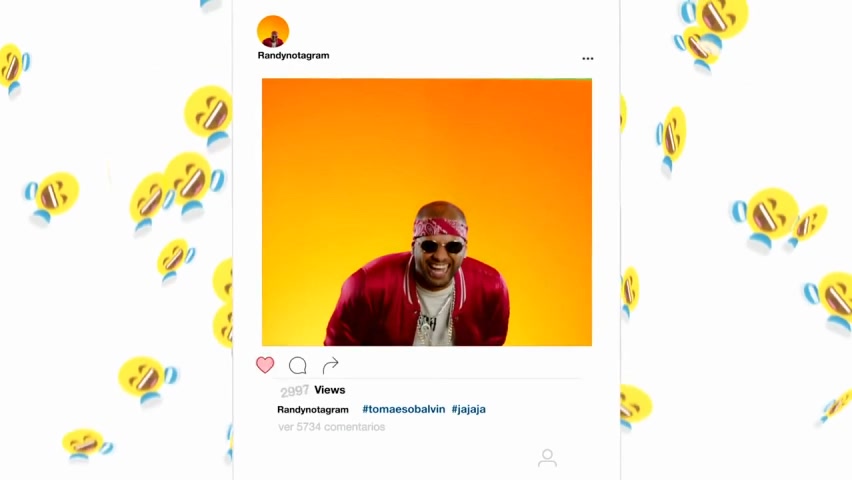Screen dimensions: 852x480
Task: Click the narrow tilted emoji right of the photo top
Action: (x=672, y=139)
